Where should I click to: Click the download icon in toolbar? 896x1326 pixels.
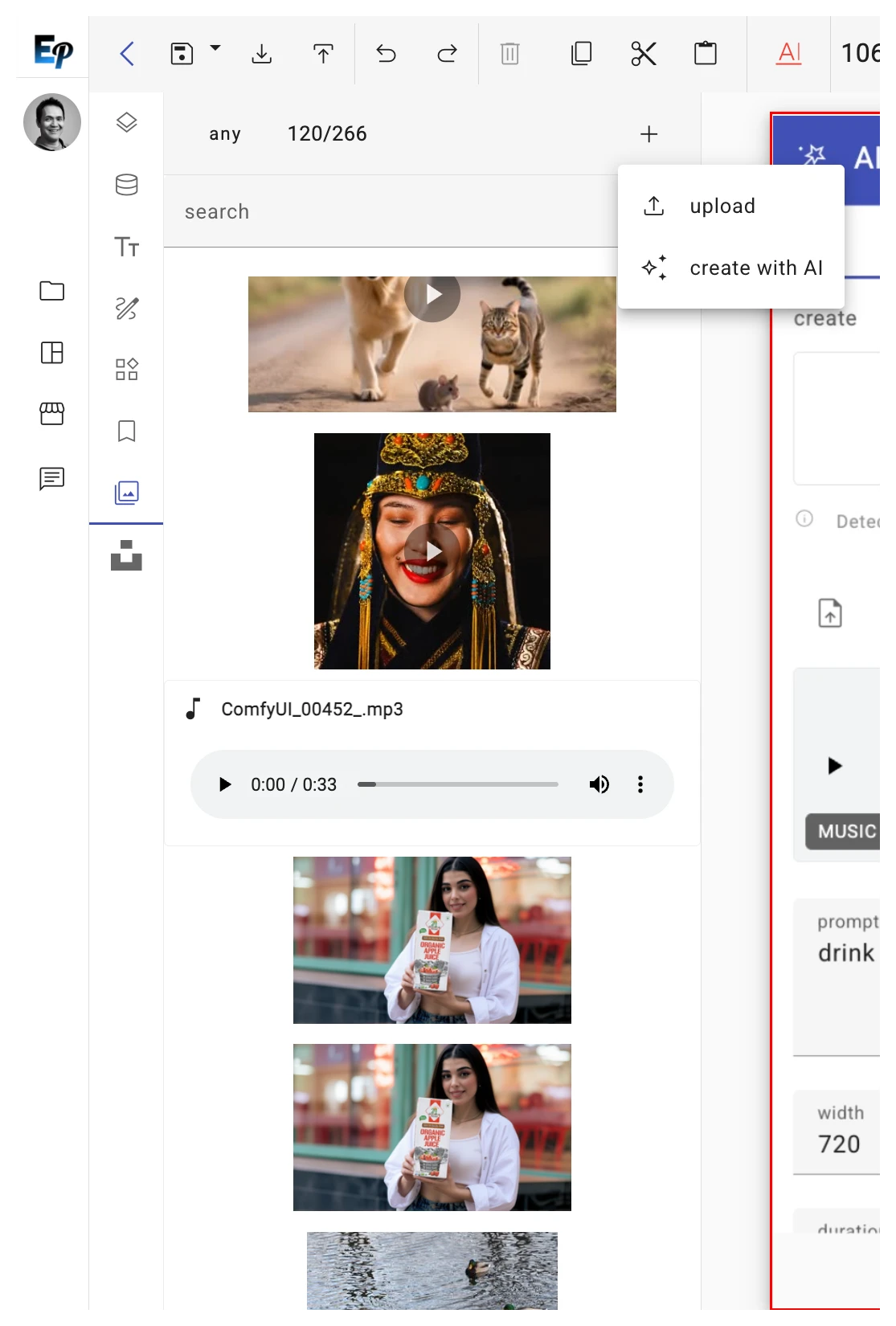pyautogui.click(x=262, y=54)
